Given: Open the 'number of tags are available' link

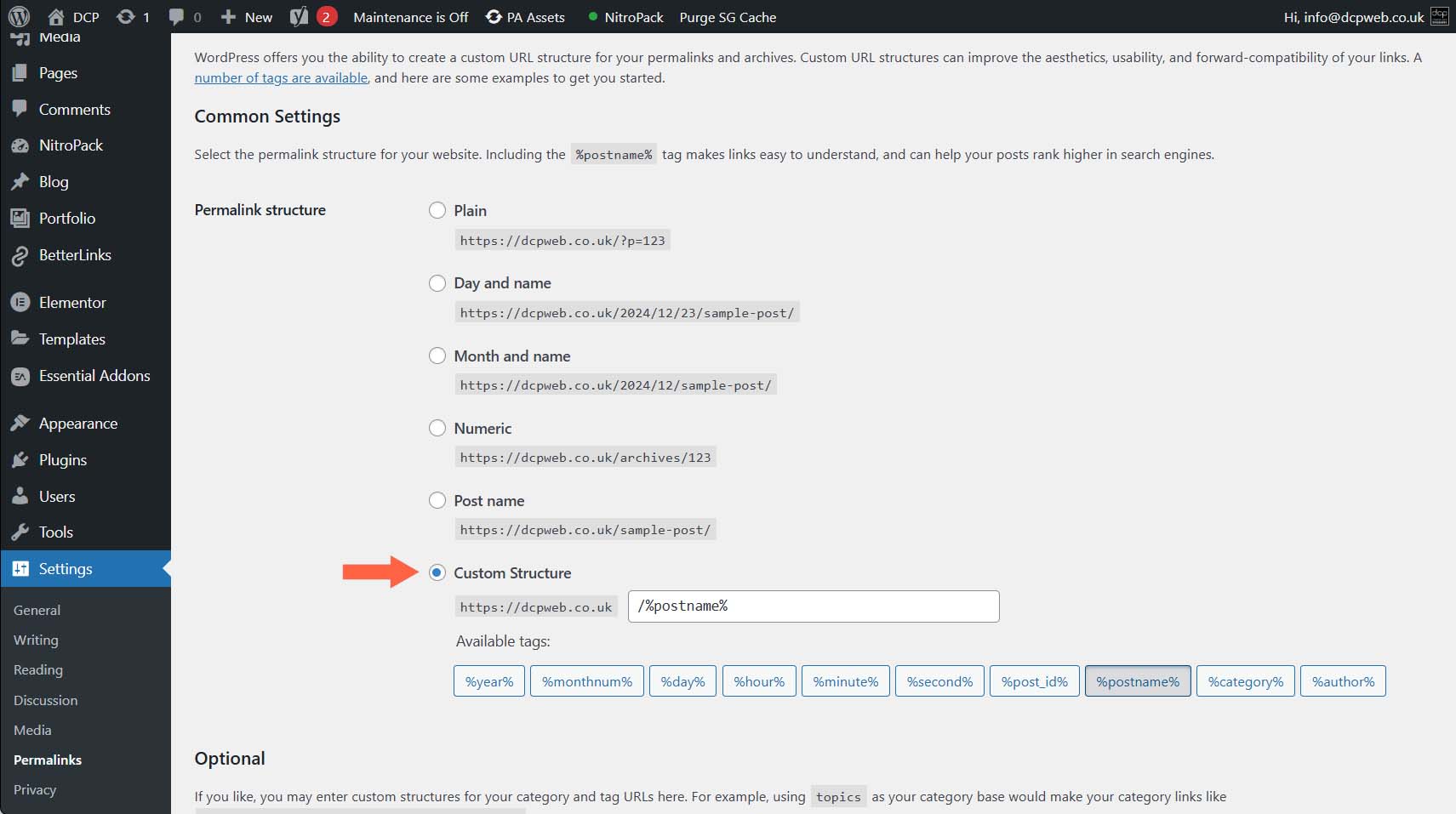Looking at the screenshot, I should coord(281,78).
